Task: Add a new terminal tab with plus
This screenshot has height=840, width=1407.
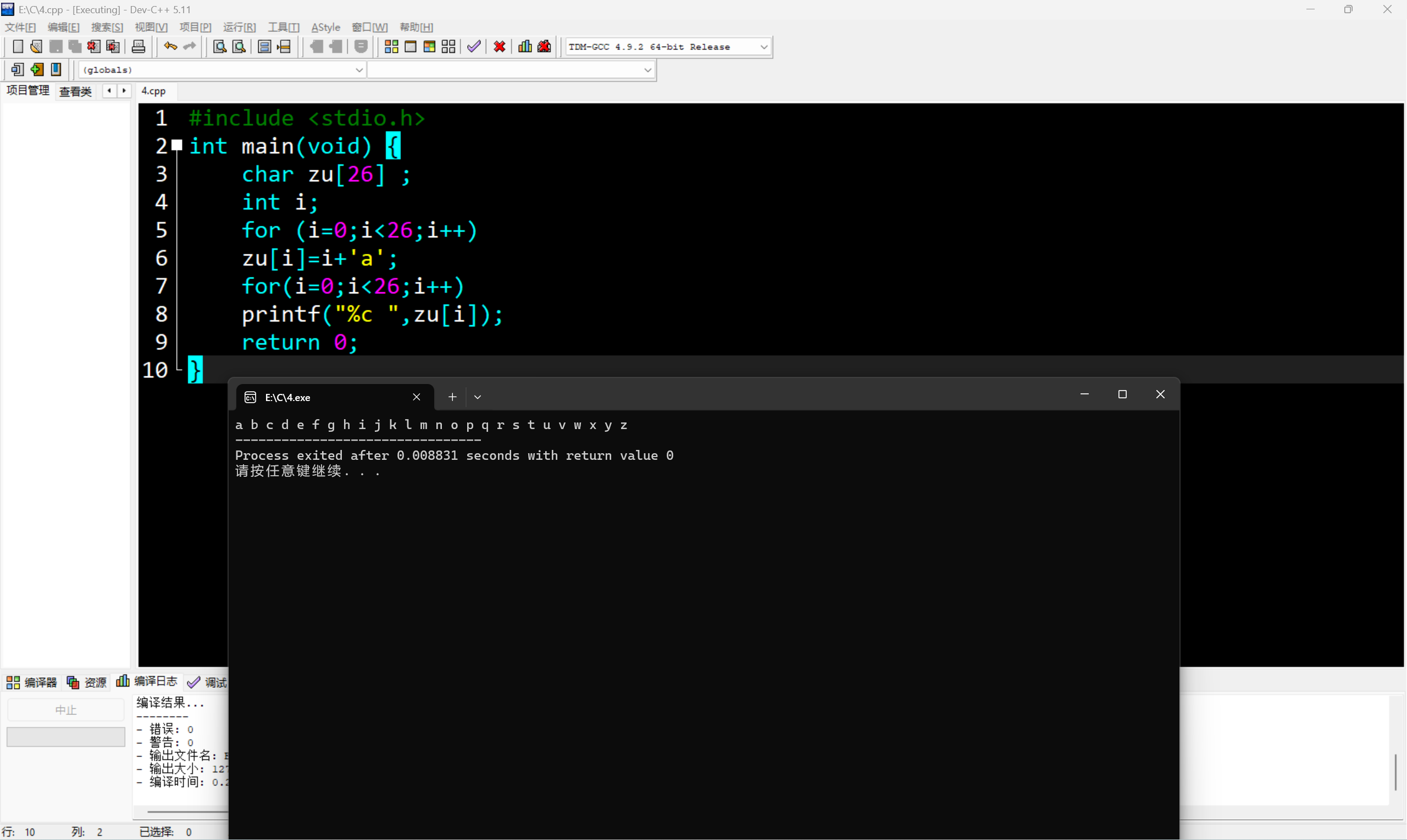Action: (x=452, y=397)
